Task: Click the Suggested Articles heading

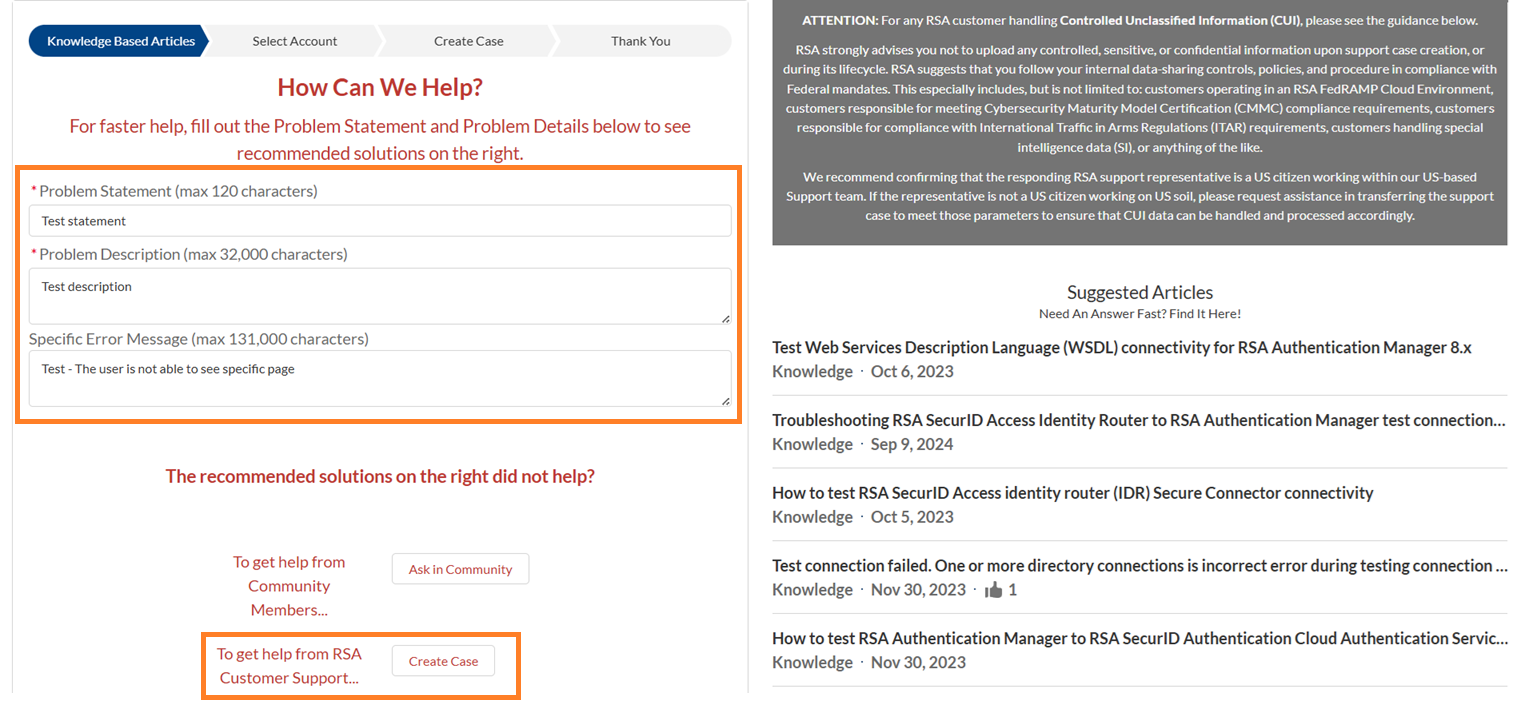Action: click(1140, 292)
